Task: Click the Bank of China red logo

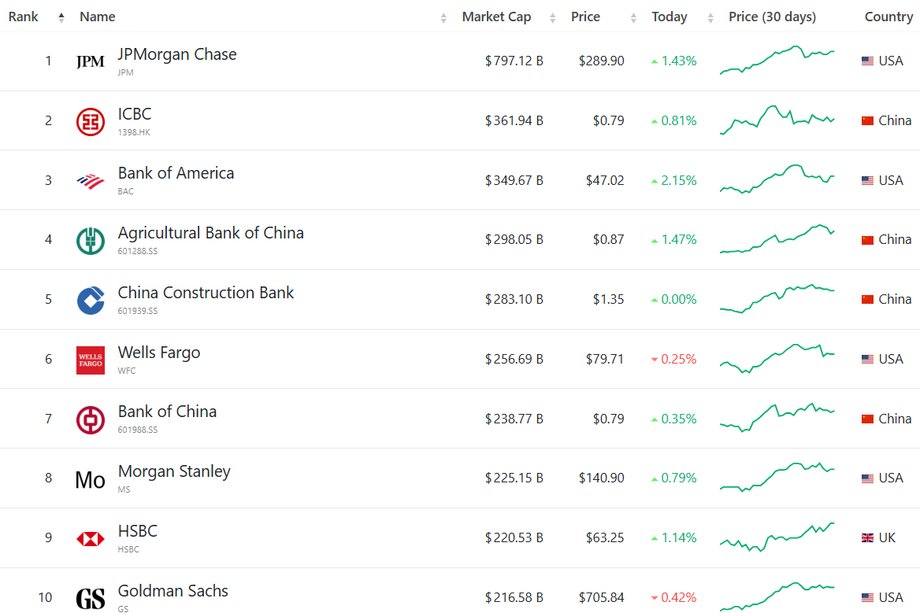Action: pyautogui.click(x=90, y=419)
